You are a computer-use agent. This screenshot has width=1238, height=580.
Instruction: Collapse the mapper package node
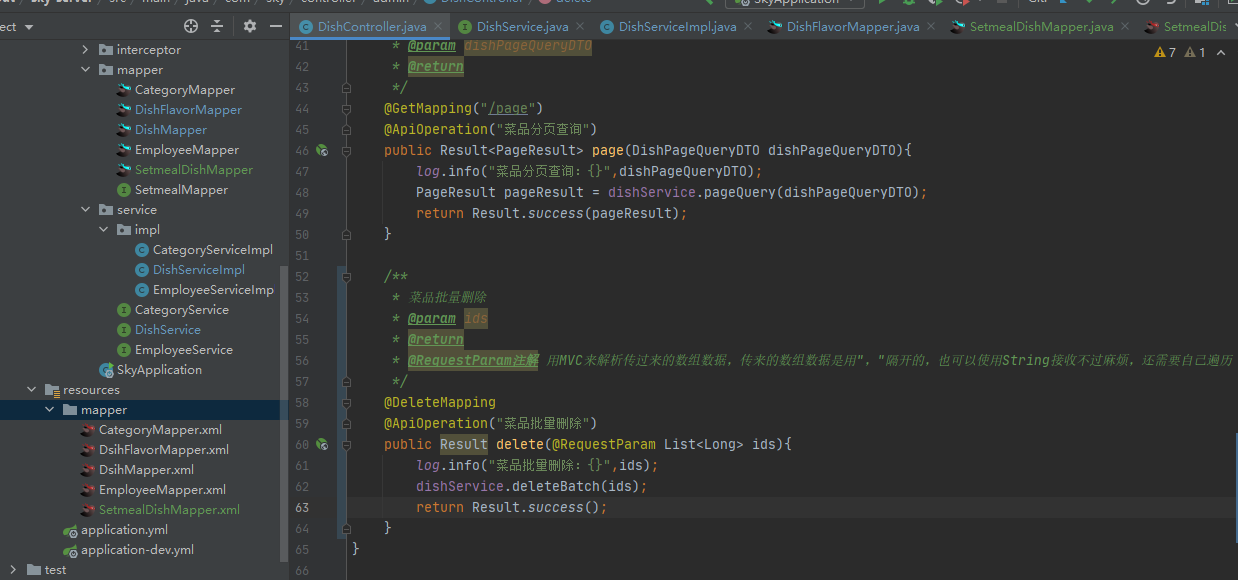pos(87,70)
